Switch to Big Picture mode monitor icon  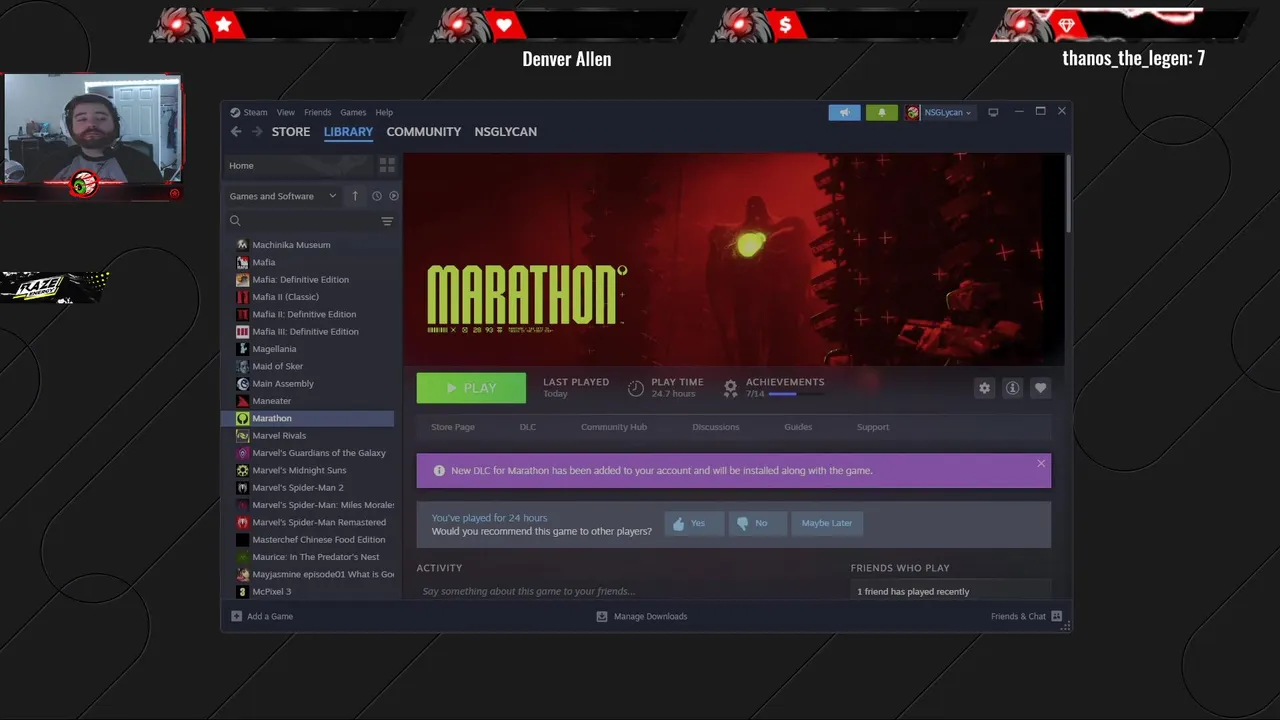pos(993,112)
